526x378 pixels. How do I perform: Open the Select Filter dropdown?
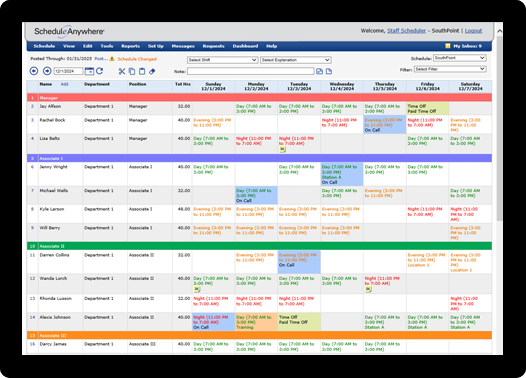tap(450, 69)
